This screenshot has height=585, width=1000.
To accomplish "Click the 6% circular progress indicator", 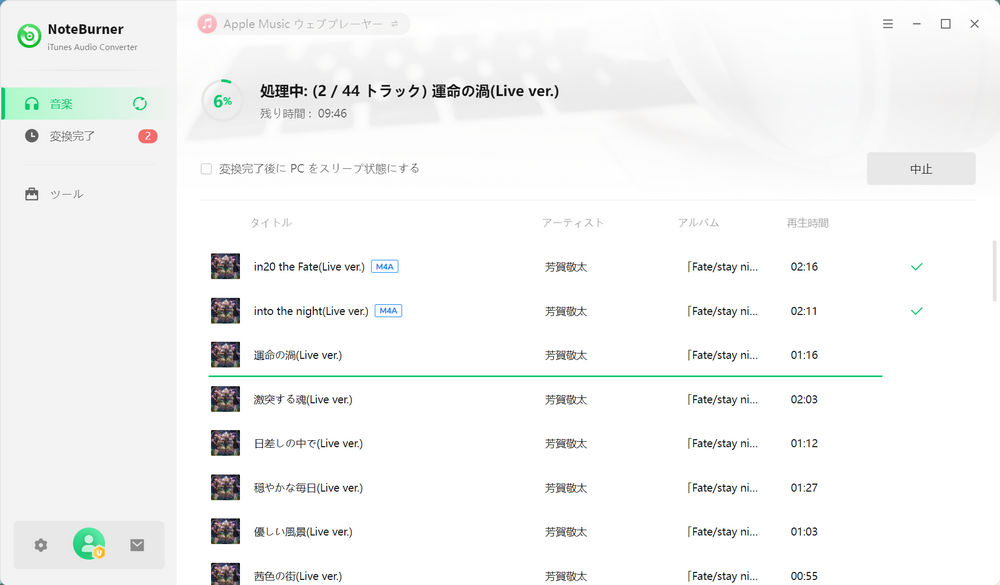I will tap(222, 100).
